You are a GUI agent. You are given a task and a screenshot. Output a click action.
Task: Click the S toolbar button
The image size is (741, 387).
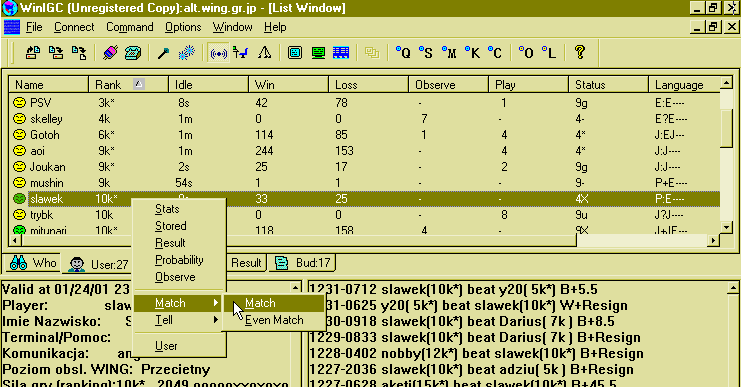426,52
